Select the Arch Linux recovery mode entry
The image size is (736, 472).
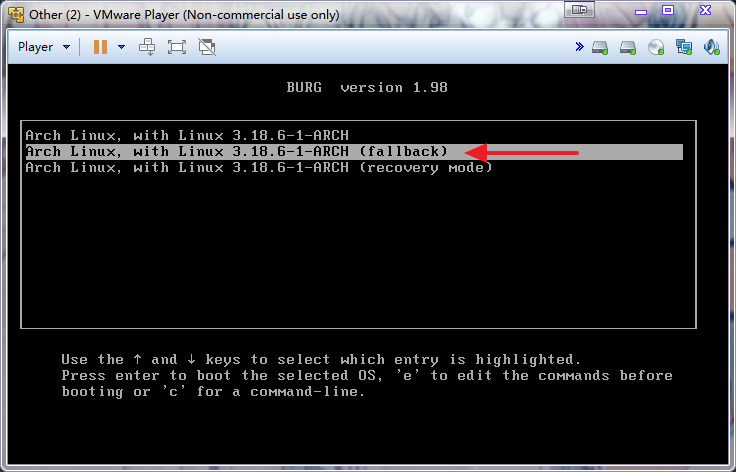click(259, 167)
